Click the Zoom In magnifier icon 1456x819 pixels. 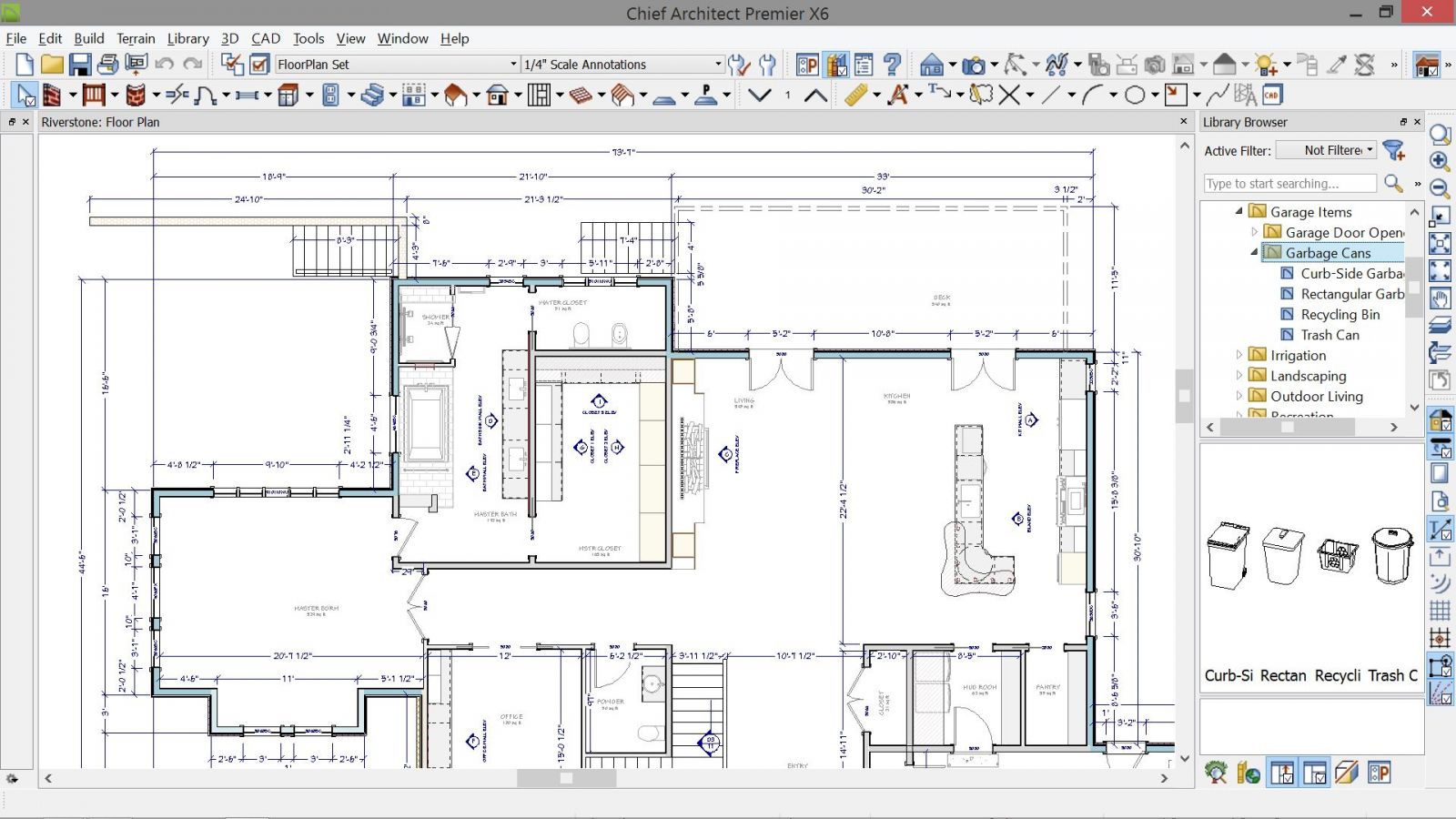pyautogui.click(x=1440, y=161)
